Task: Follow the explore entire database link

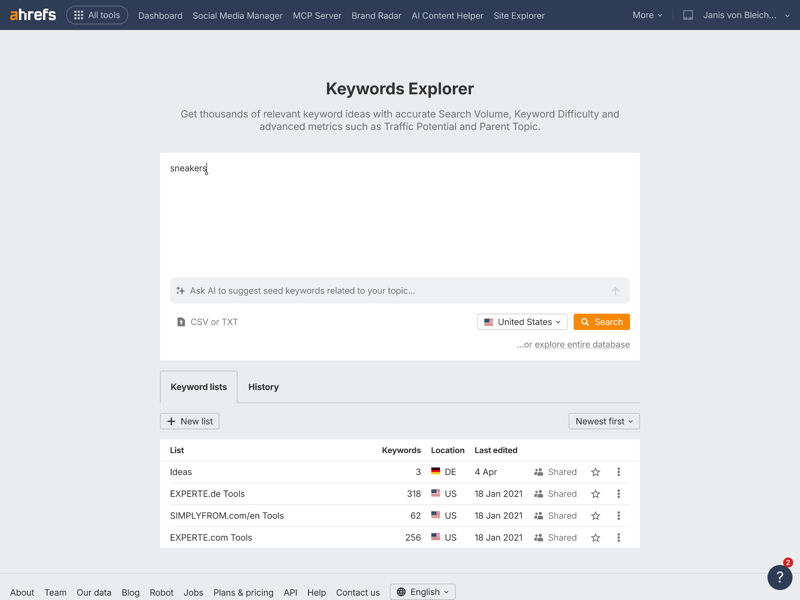Action: [582, 345]
